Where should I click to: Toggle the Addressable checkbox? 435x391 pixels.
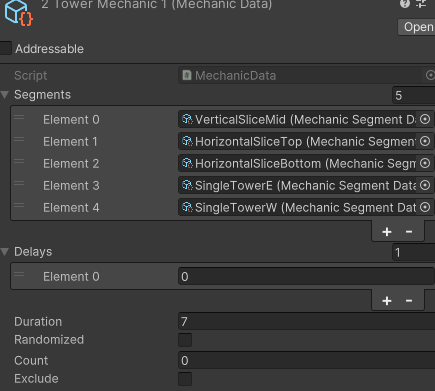pyautogui.click(x=6, y=48)
